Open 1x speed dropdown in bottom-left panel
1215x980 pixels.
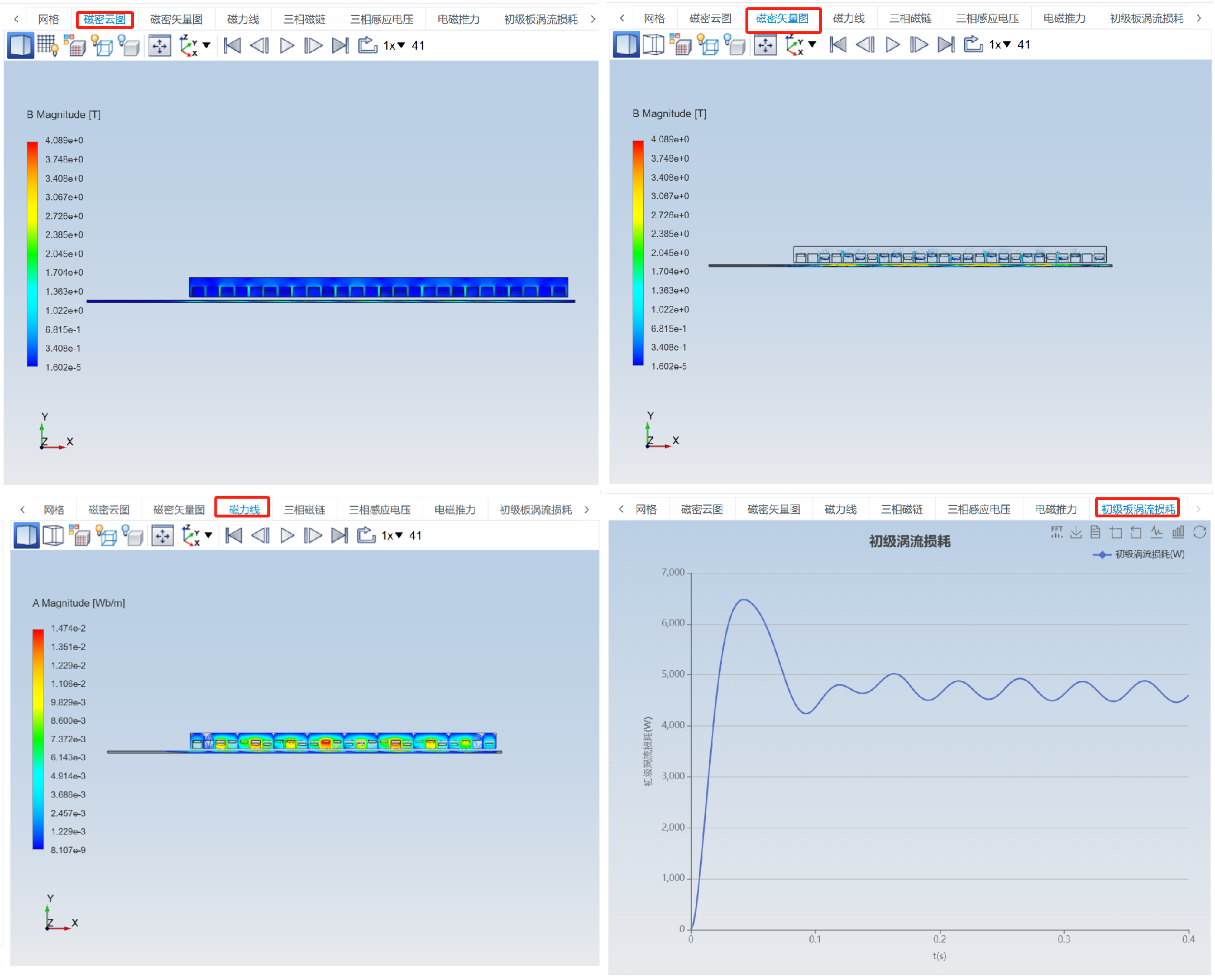point(393,535)
